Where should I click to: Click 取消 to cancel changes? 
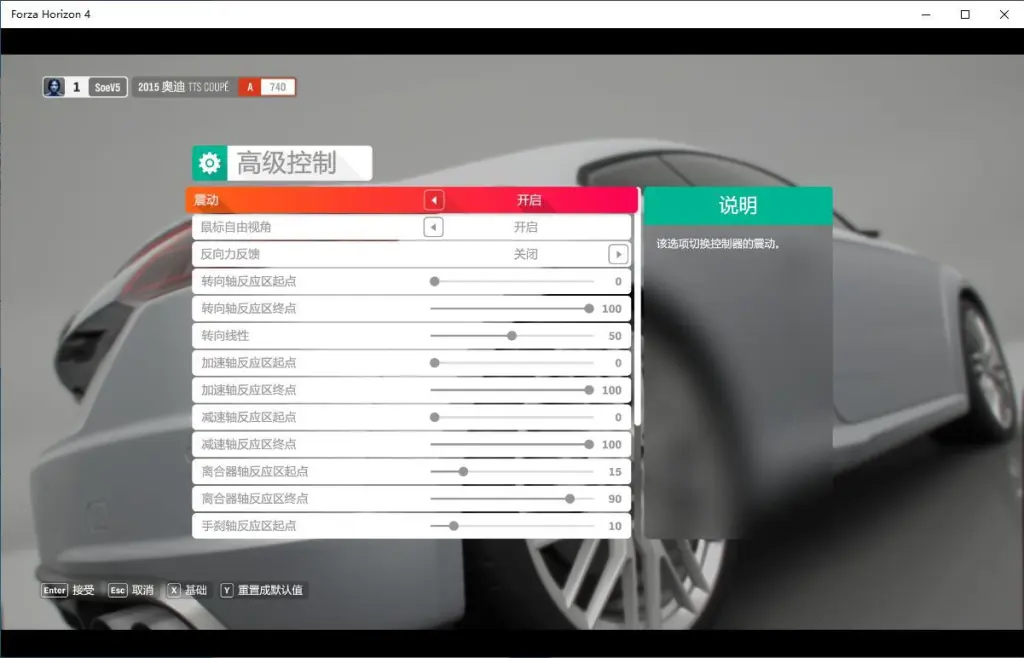point(143,590)
